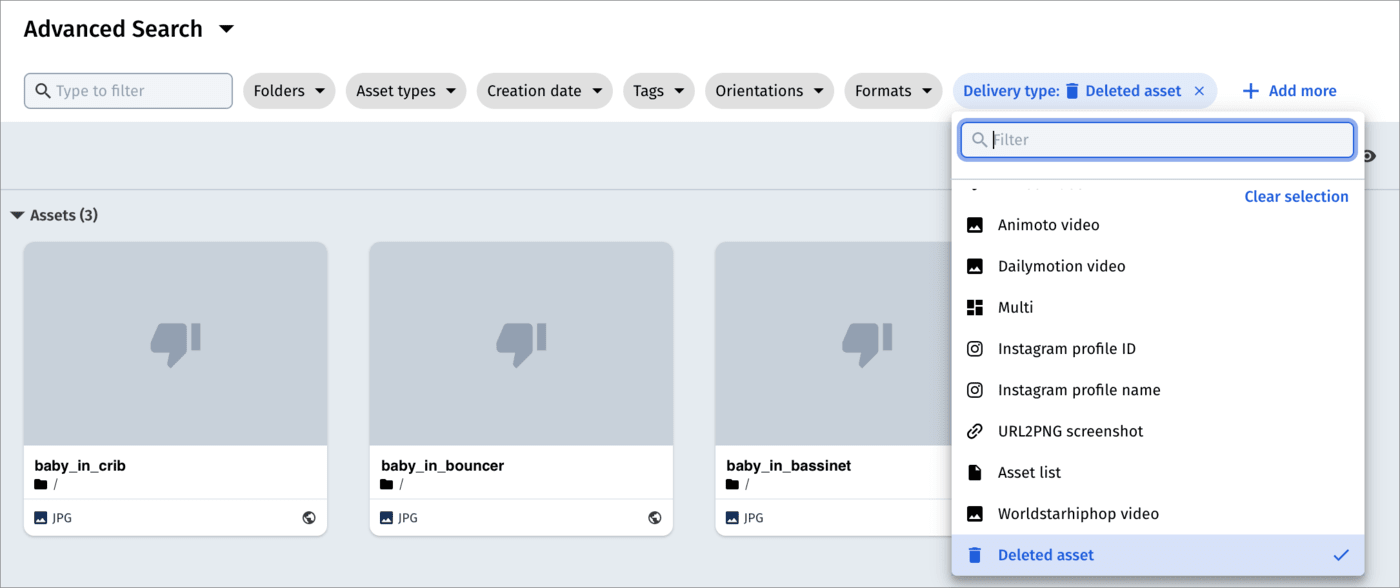Open the baby_in_bouncer thumbnail

click(x=521, y=344)
